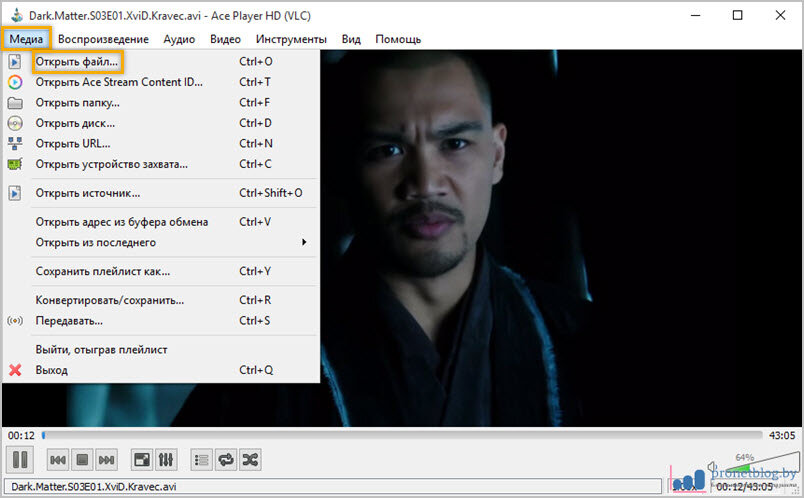
Task: Click status bar filename Dark.Matter.S03E01.XviD.Kravec.avi
Action: coord(93,486)
